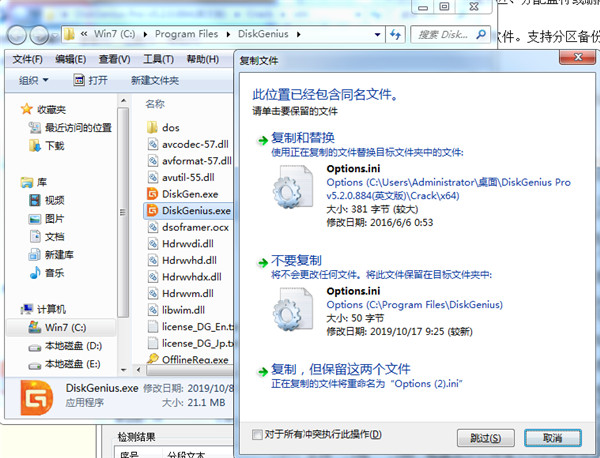
Task: Open the 音乐 library
Action: (47, 273)
